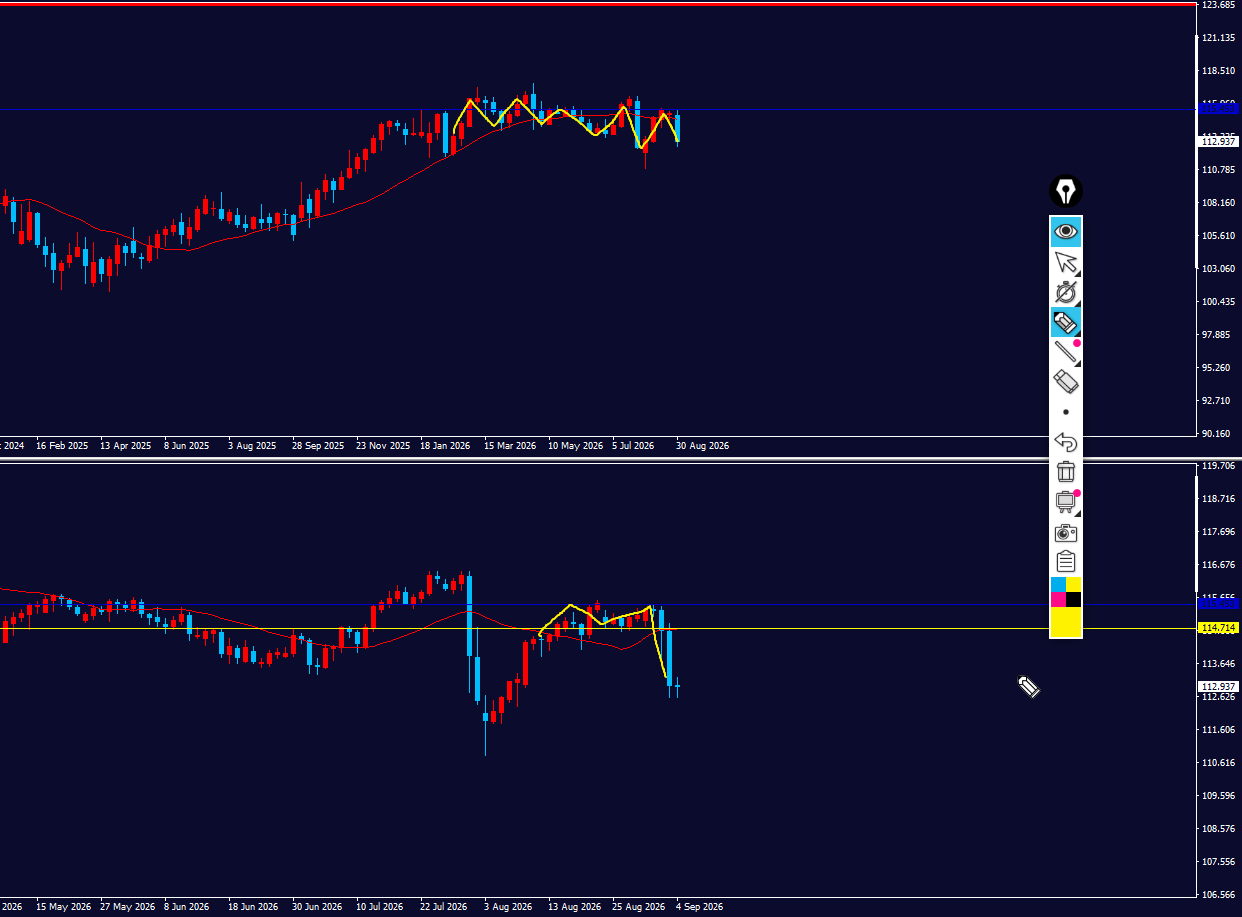1242x917 pixels.
Task: Select the crossed-out stopwatch tool
Action: [1066, 293]
